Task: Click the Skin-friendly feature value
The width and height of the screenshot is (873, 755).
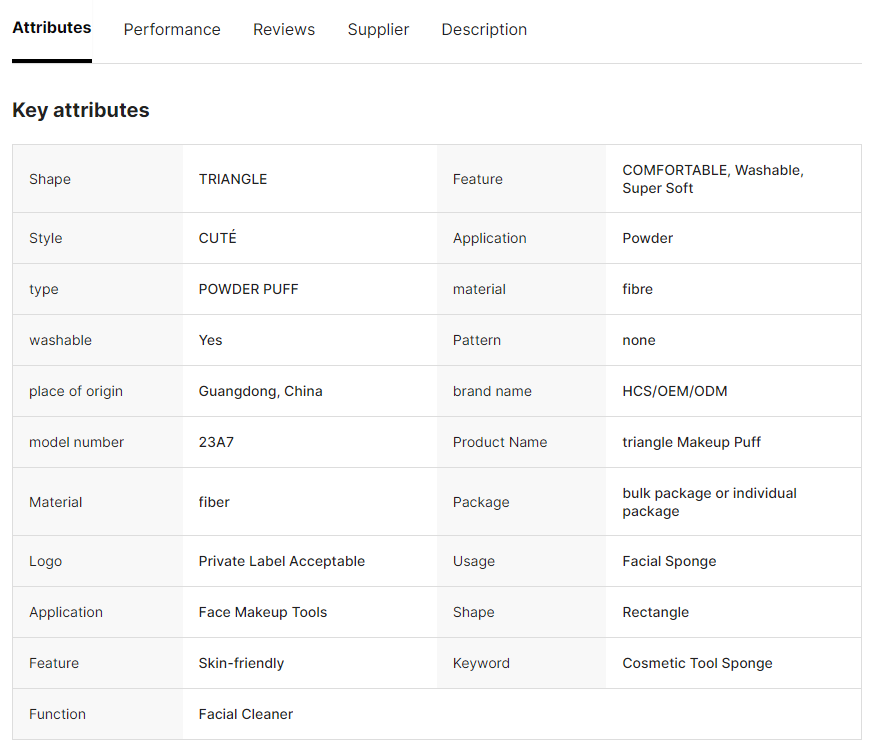Action: 241,663
